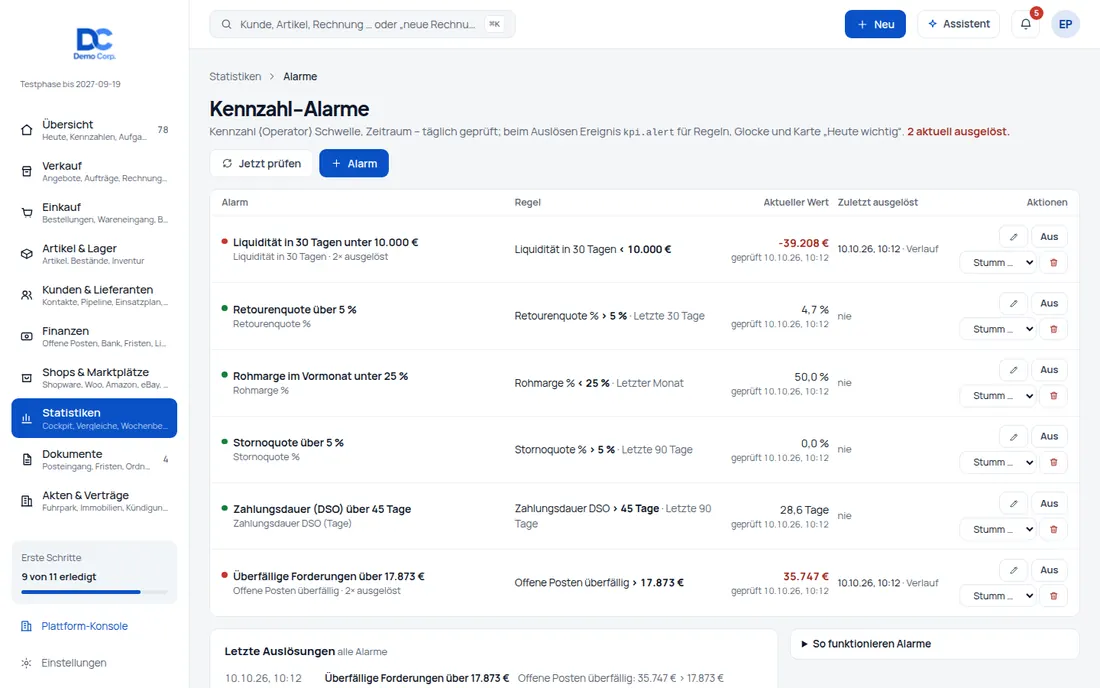The width and height of the screenshot is (1100, 688).
Task: Click the Finanzen money icon
Action: [27, 337]
